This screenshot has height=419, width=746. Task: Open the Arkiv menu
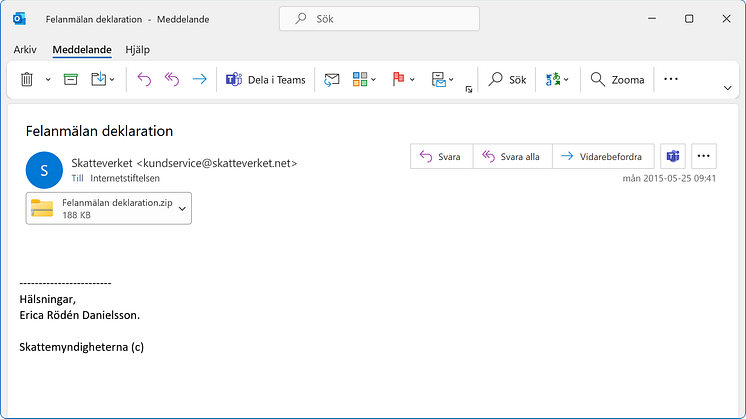[x=25, y=49]
